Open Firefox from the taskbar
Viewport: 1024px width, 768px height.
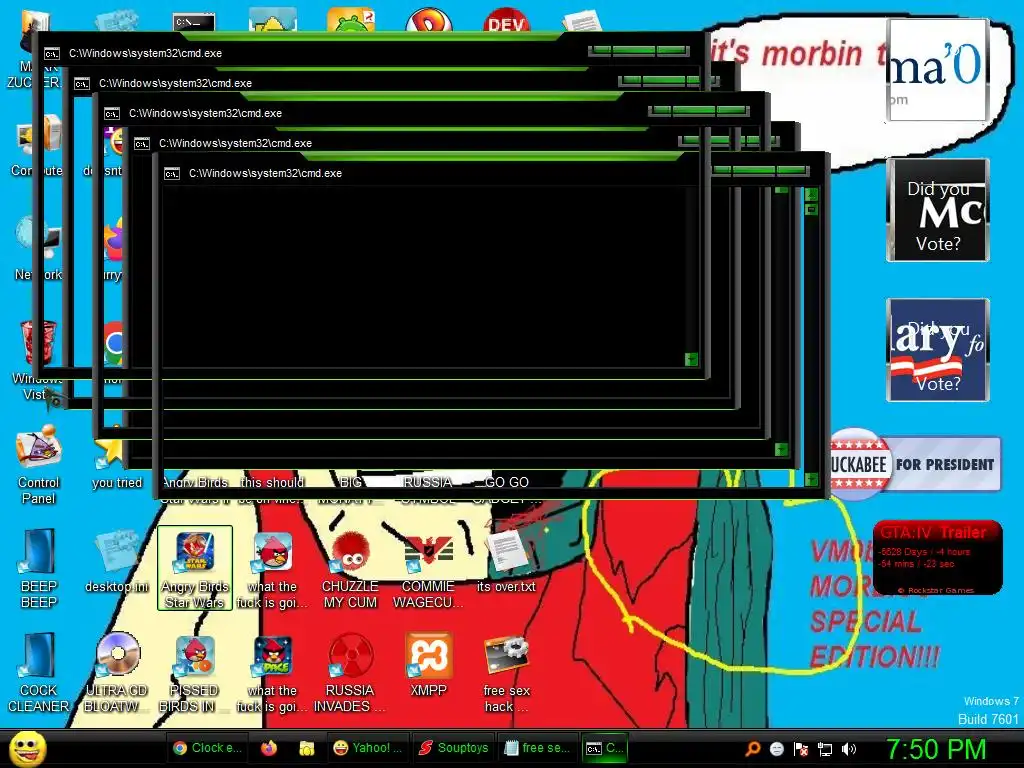(268, 748)
